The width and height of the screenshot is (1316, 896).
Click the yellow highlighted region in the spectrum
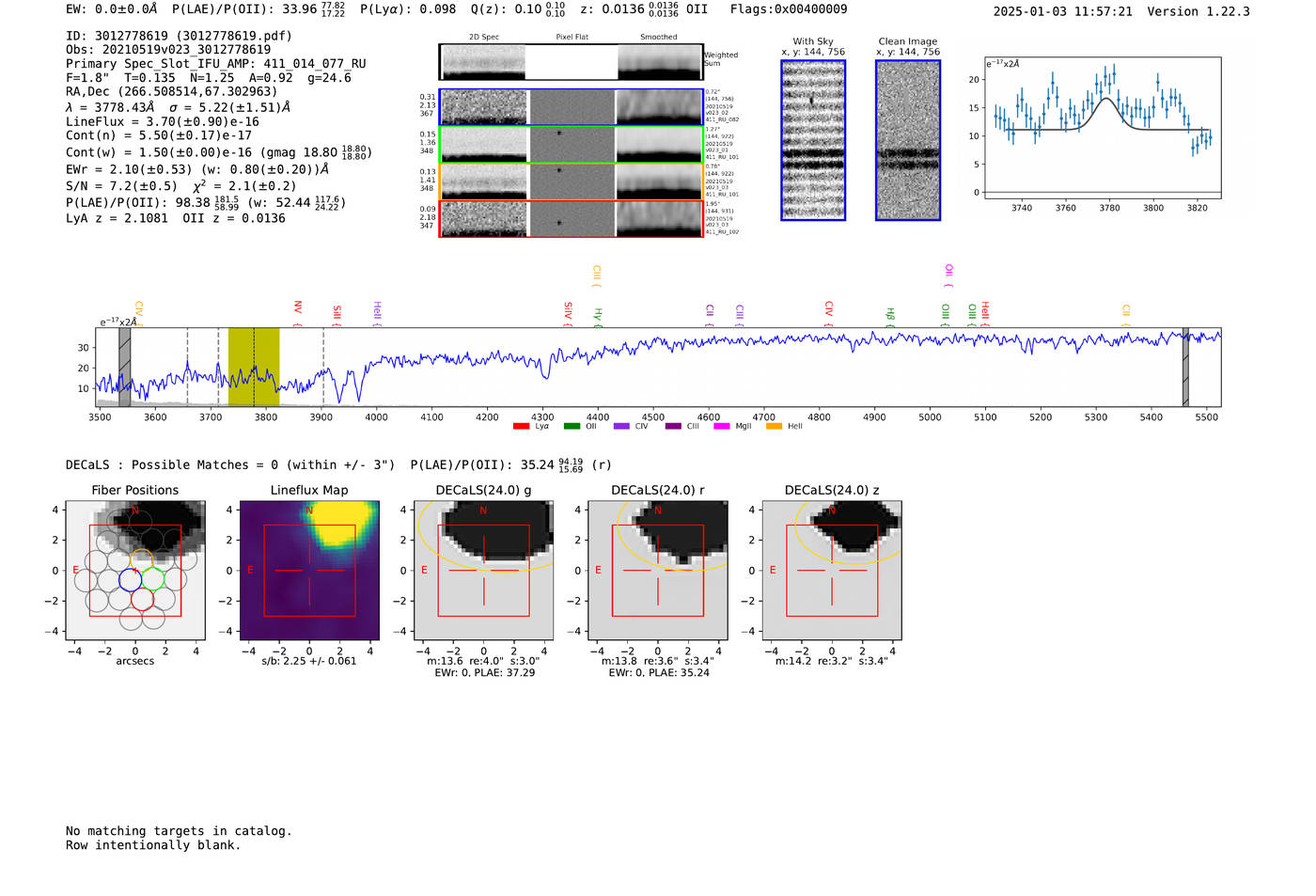(254, 367)
